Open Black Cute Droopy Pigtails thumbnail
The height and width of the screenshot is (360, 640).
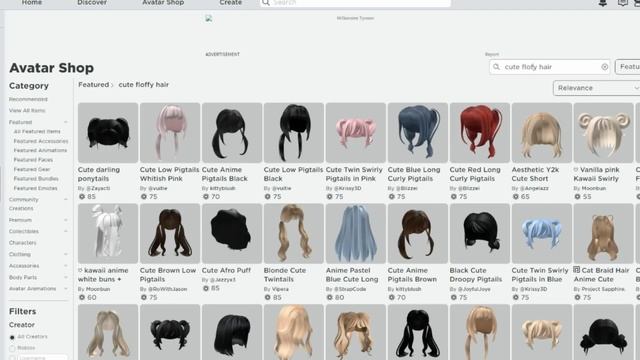pos(480,233)
